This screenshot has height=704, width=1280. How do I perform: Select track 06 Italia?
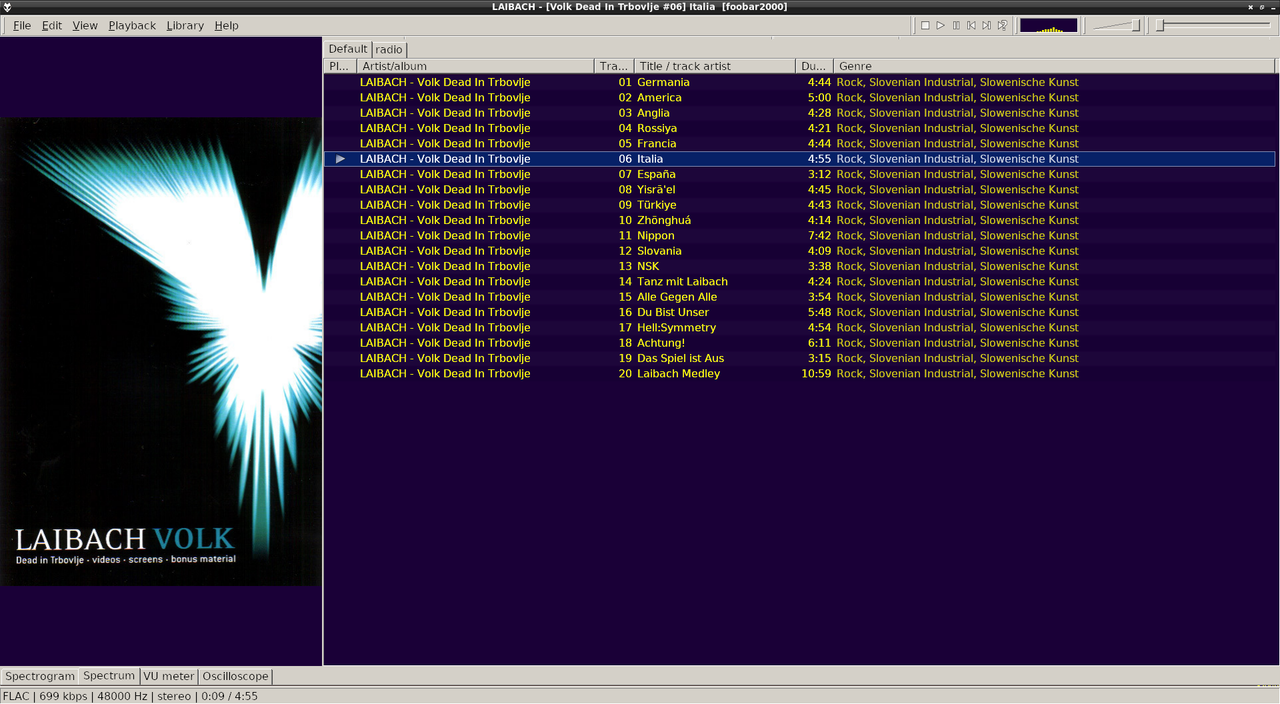[800, 159]
